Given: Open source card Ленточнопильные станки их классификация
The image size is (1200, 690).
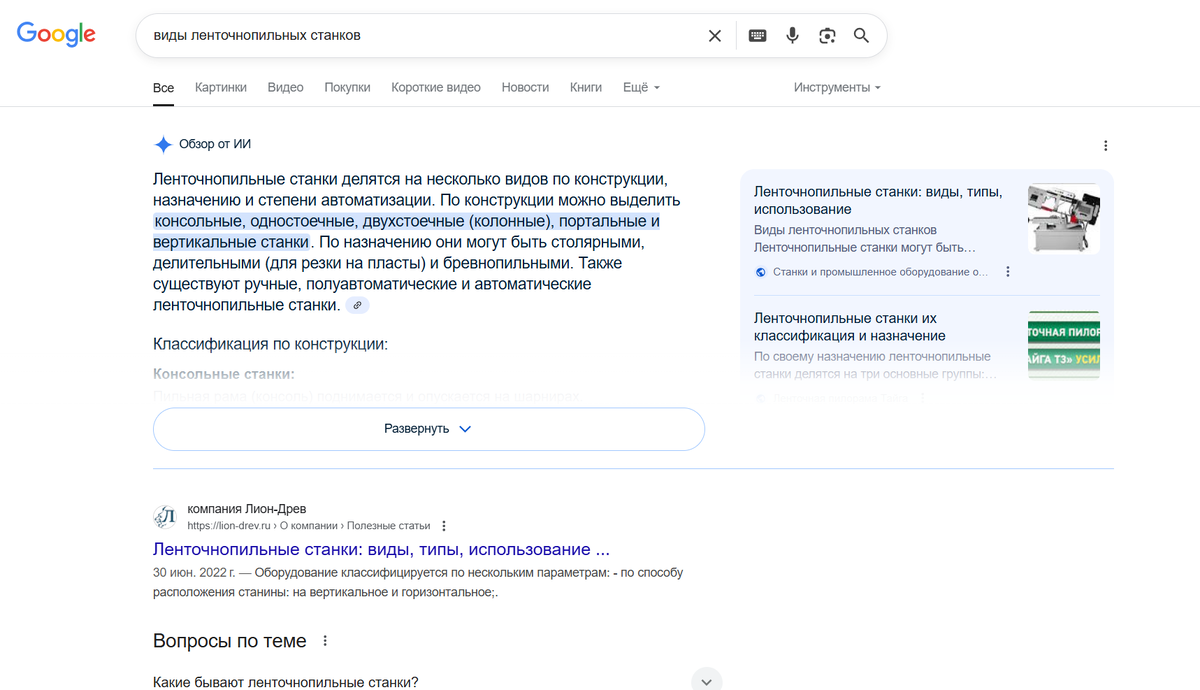Looking at the screenshot, I should 849,327.
